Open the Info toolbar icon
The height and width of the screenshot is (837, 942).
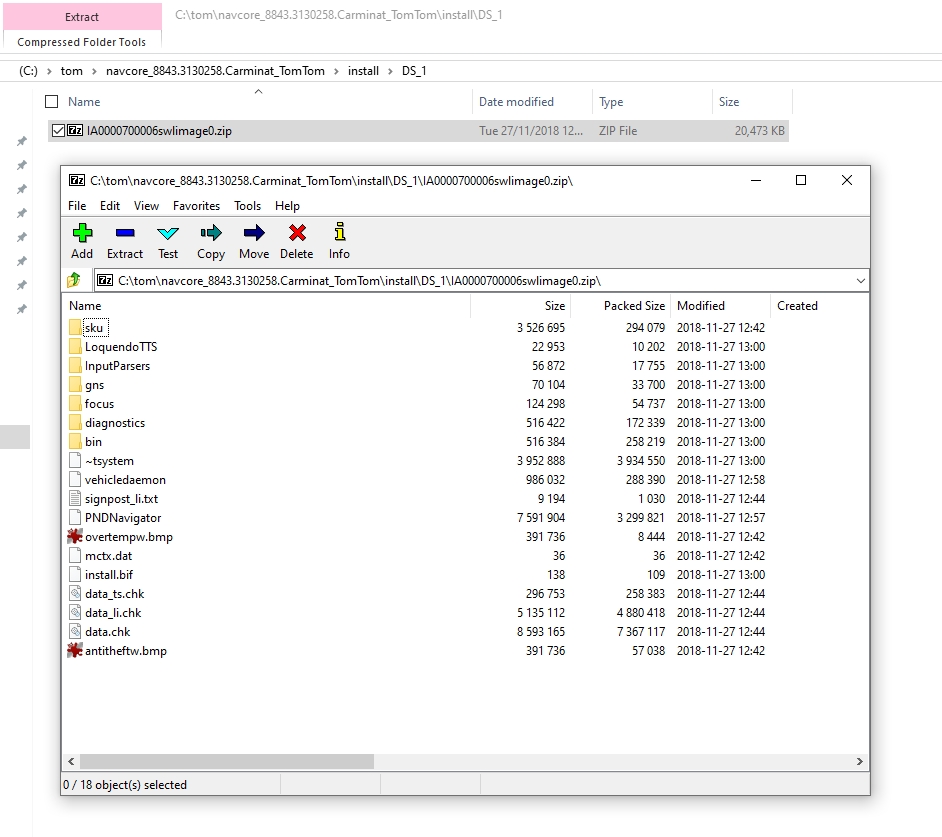339,232
